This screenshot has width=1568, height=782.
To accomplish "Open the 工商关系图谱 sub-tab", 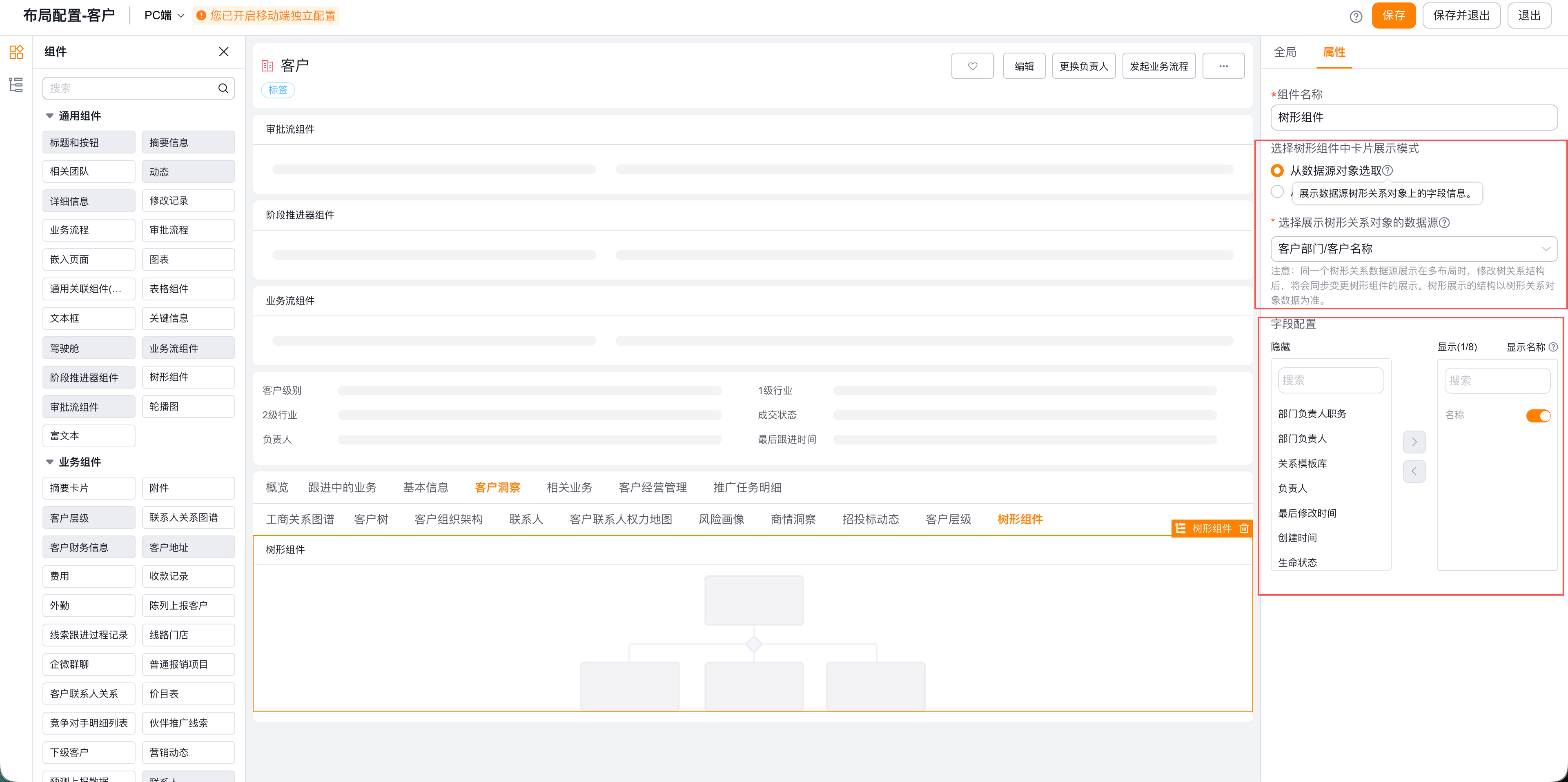I will point(300,519).
